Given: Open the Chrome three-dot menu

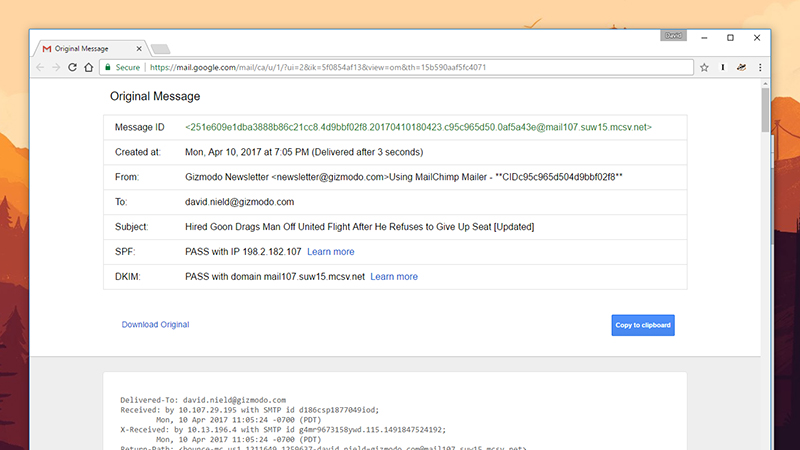Looking at the screenshot, I should tap(760, 67).
